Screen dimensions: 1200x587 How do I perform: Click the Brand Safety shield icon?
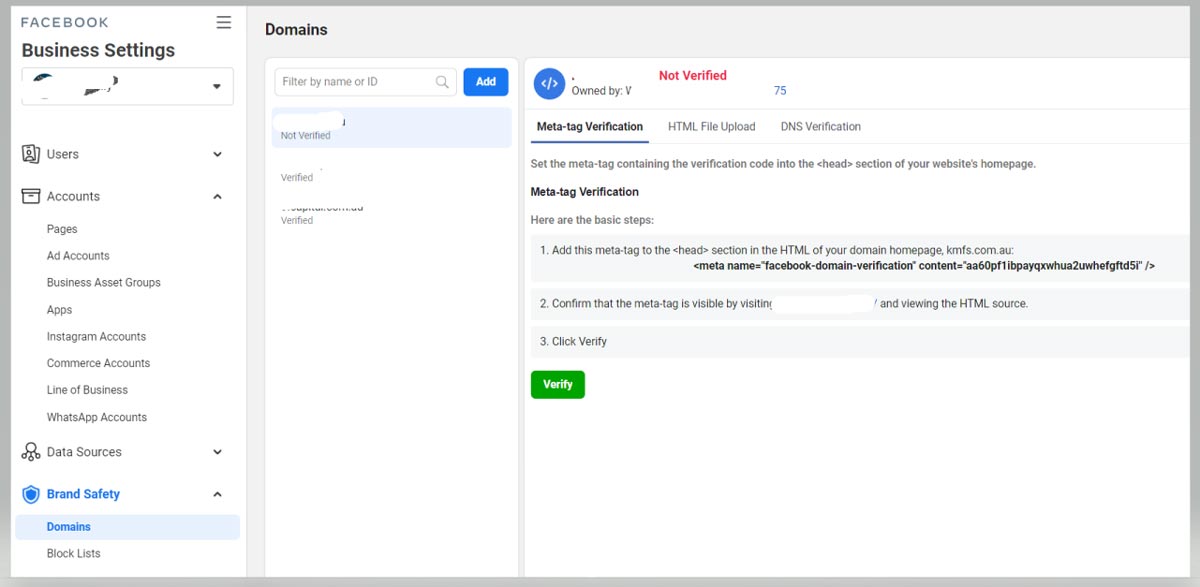point(30,494)
